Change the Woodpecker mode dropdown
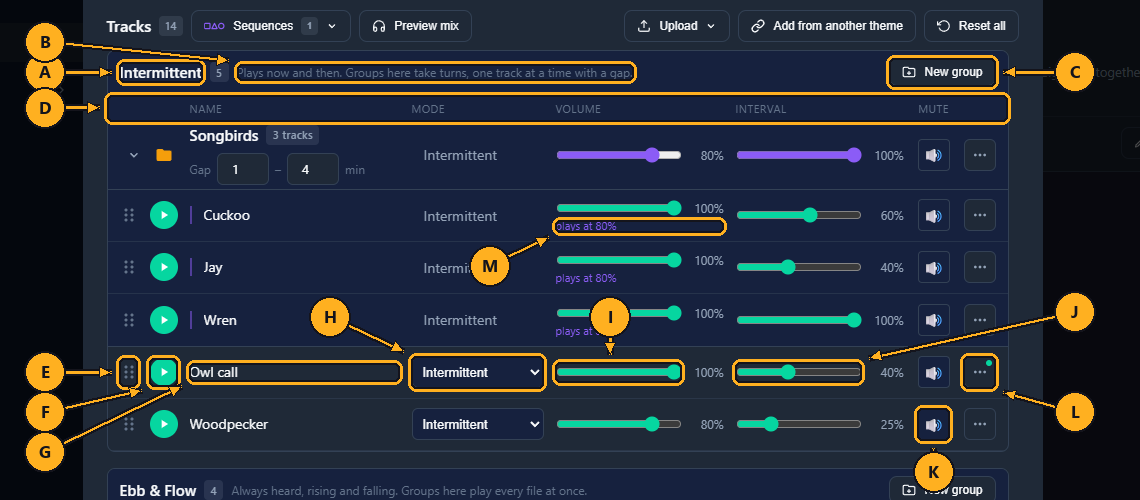This screenshot has width=1140, height=500. 478,424
